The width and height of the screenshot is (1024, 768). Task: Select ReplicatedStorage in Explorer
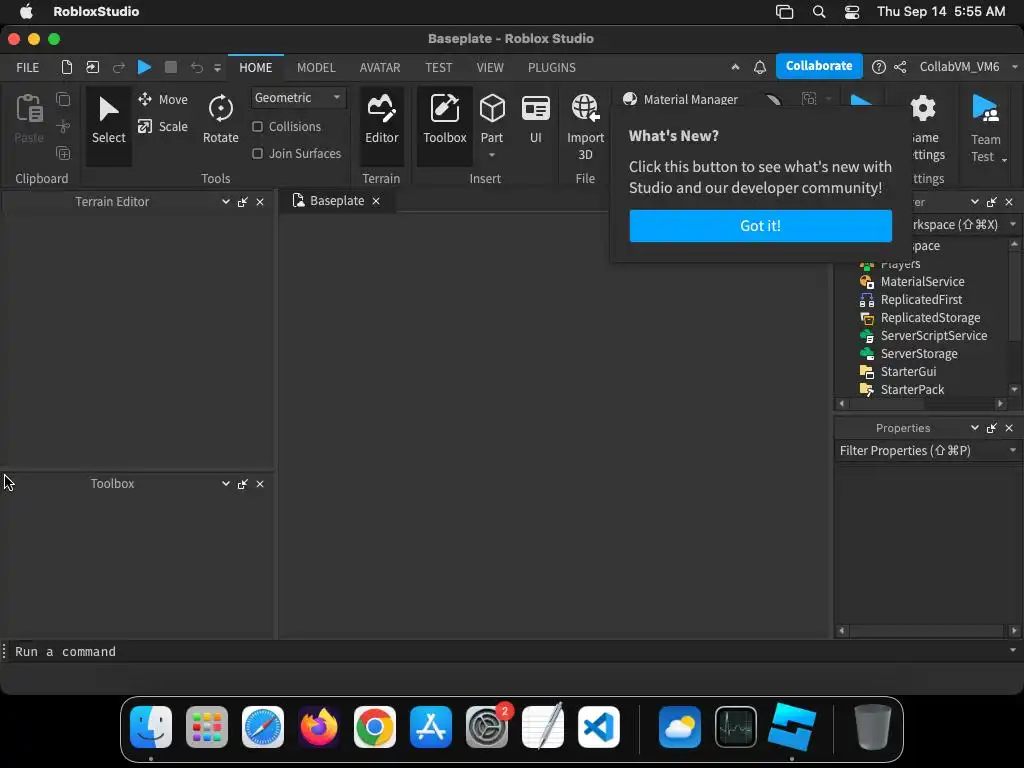pos(930,318)
